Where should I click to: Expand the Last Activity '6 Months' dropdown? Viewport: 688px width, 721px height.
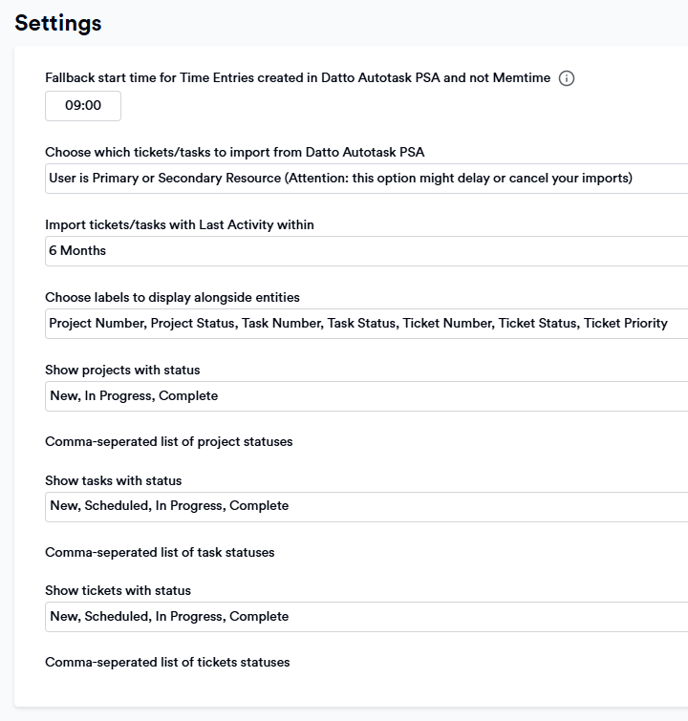tap(367, 251)
